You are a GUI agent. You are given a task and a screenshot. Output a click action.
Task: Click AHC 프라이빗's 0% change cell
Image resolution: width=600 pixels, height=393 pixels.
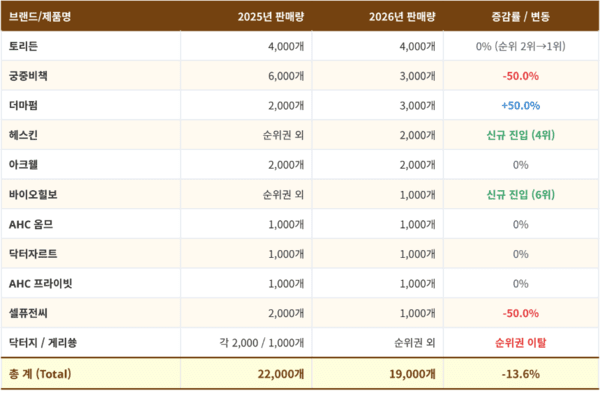click(x=521, y=284)
